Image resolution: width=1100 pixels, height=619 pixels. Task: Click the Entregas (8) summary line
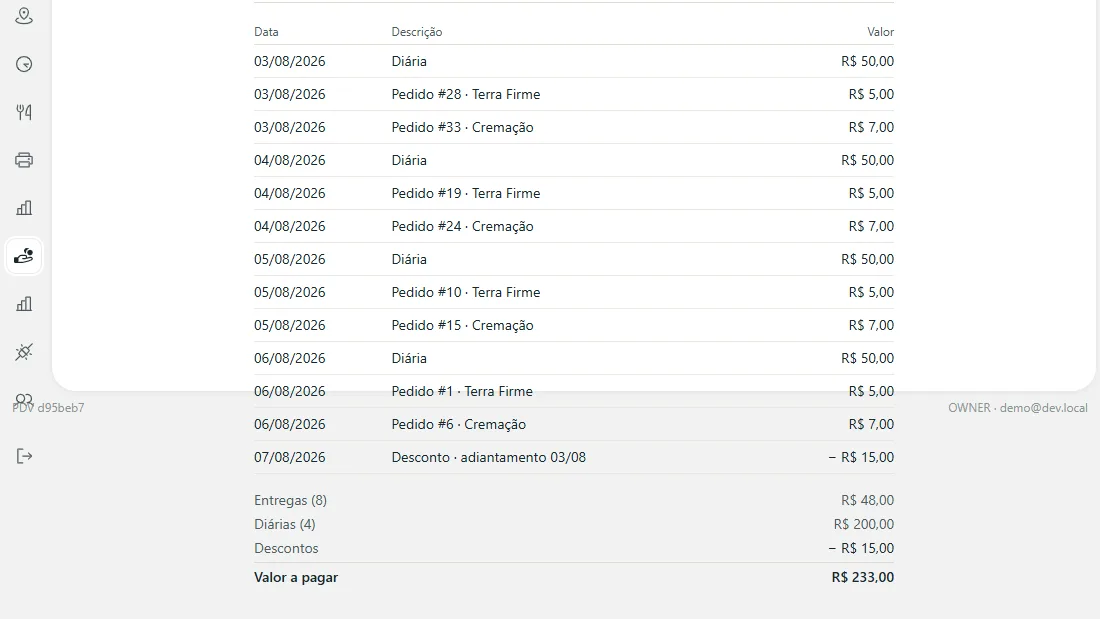pyautogui.click(x=574, y=500)
